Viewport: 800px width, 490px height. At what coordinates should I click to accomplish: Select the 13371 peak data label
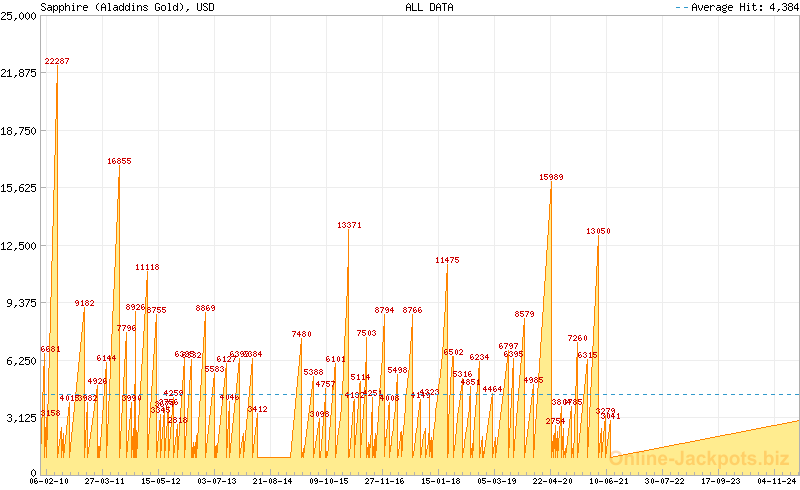[x=349, y=226]
